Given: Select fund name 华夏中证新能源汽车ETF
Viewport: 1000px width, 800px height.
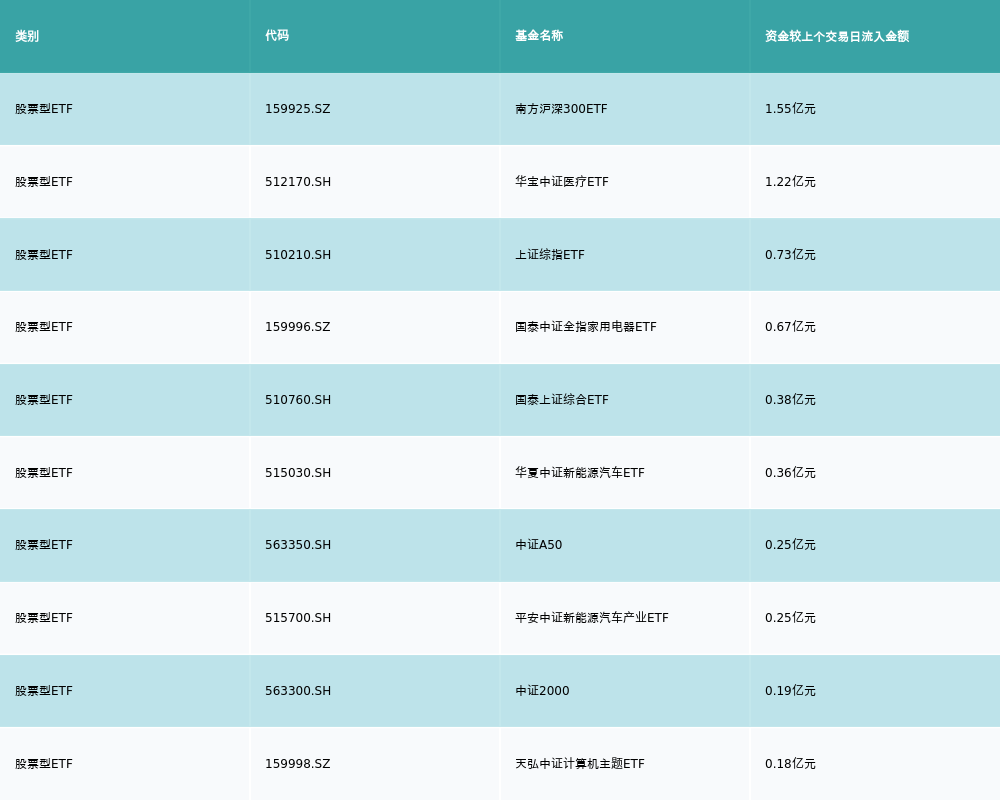Looking at the screenshot, I should [580, 473].
